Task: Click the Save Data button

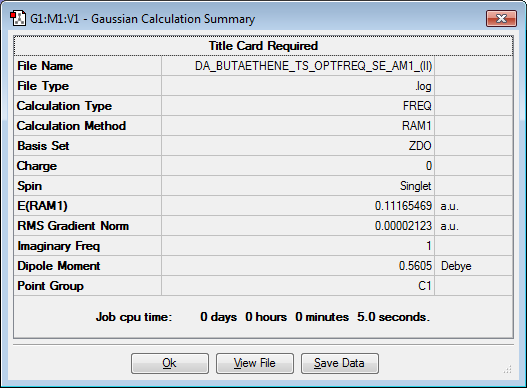Action: [x=340, y=363]
